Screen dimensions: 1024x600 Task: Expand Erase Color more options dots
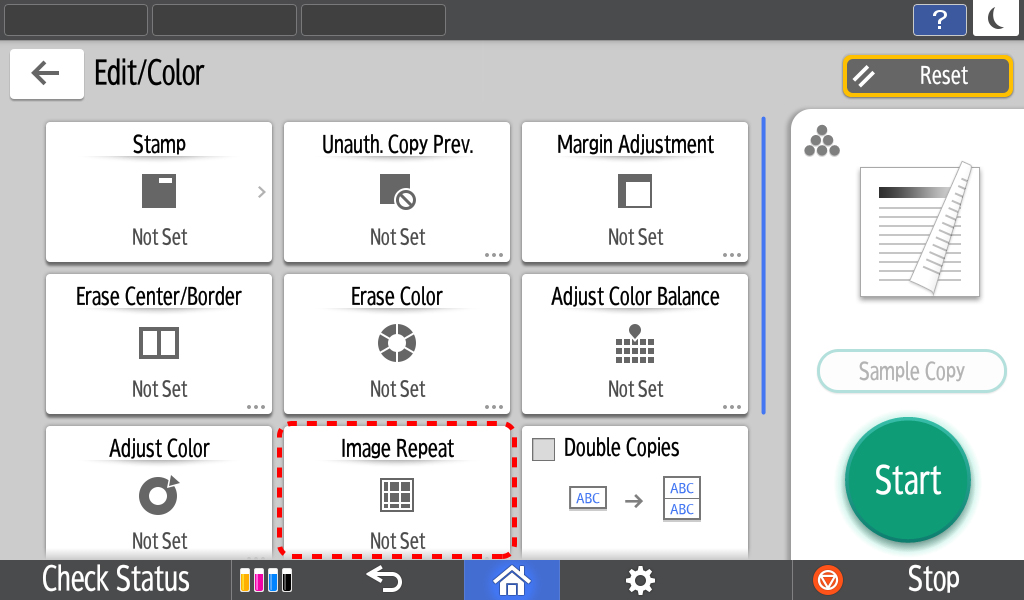coord(494,407)
